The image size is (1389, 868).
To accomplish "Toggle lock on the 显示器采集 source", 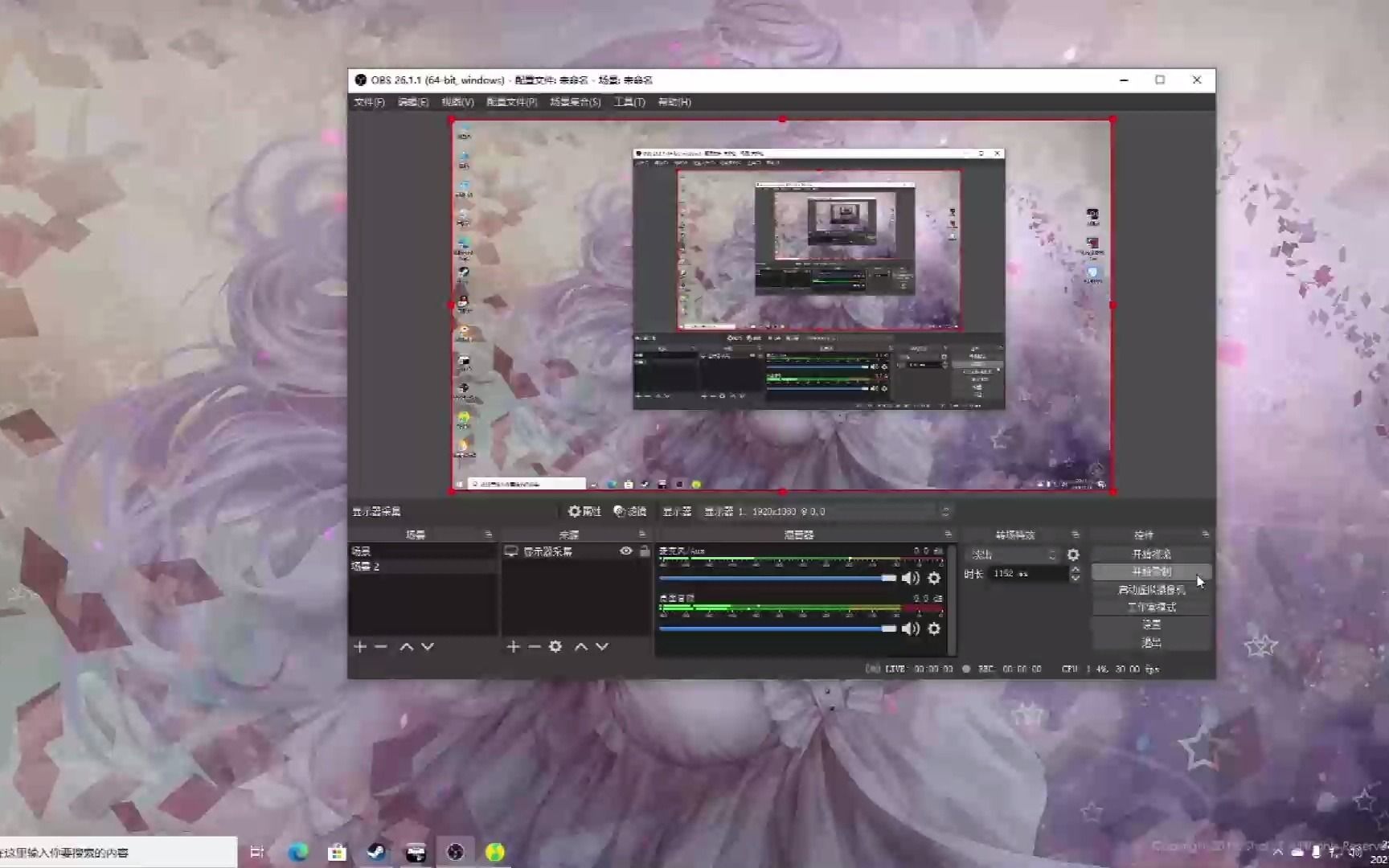I will (x=645, y=551).
